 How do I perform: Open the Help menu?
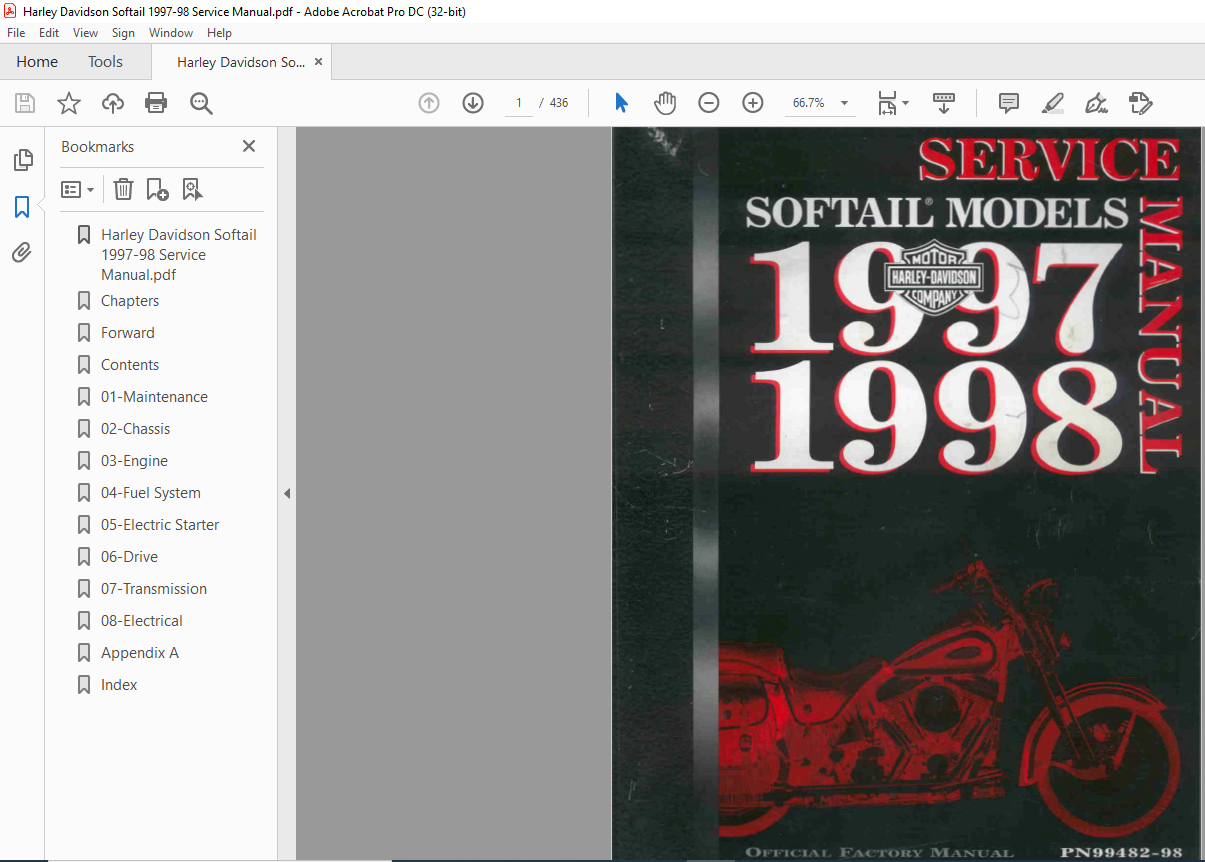coord(219,33)
